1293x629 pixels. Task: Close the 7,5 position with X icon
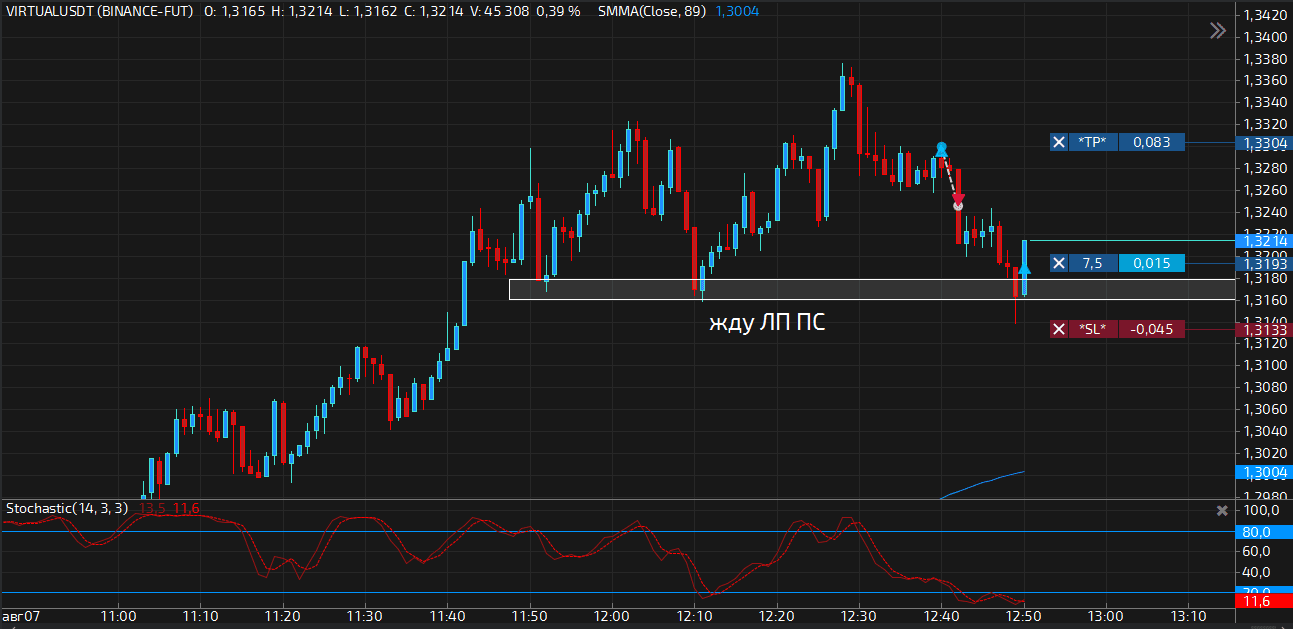point(1059,263)
